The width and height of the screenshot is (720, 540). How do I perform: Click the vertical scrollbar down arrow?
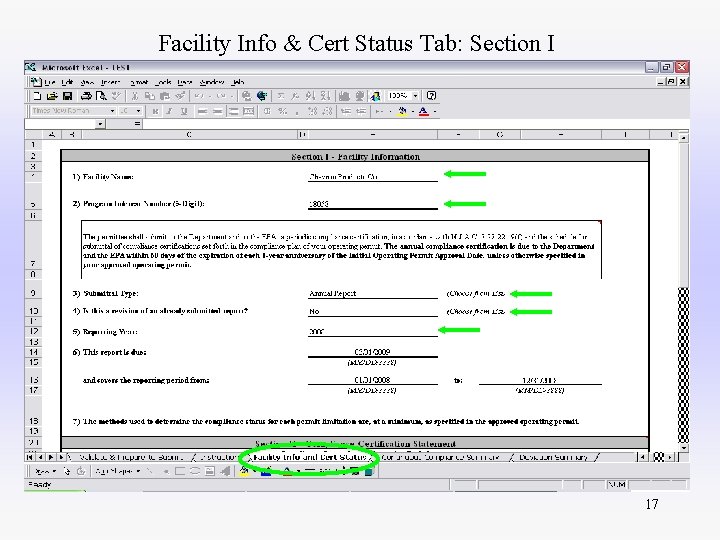coord(684,448)
